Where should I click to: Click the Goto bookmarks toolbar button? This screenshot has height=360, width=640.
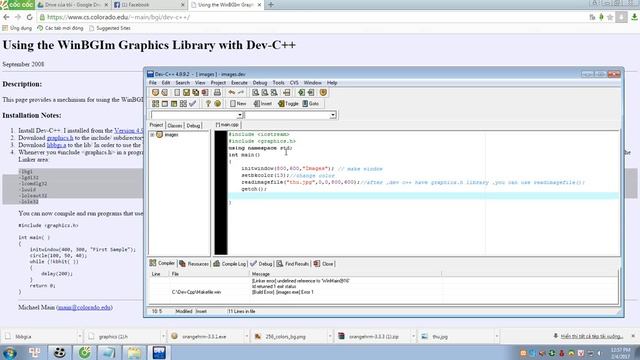(311, 104)
